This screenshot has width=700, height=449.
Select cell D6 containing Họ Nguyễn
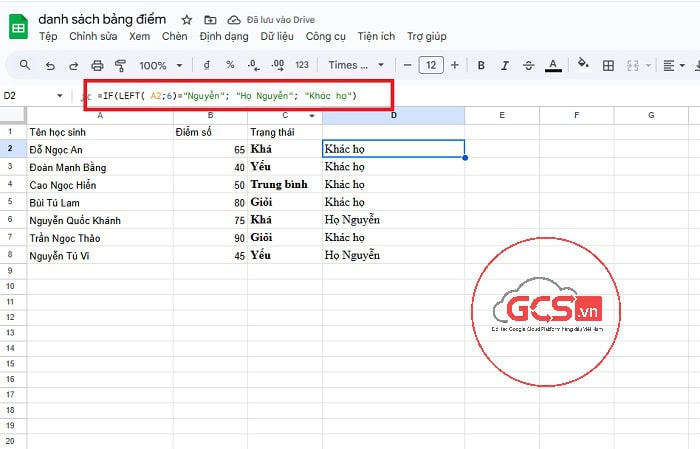[x=393, y=219]
